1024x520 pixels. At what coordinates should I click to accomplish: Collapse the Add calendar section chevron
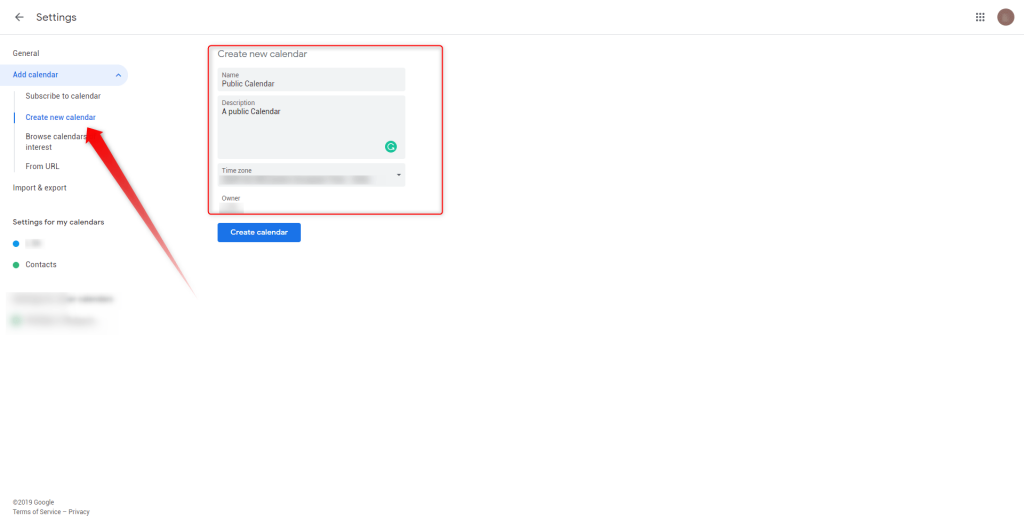(119, 75)
